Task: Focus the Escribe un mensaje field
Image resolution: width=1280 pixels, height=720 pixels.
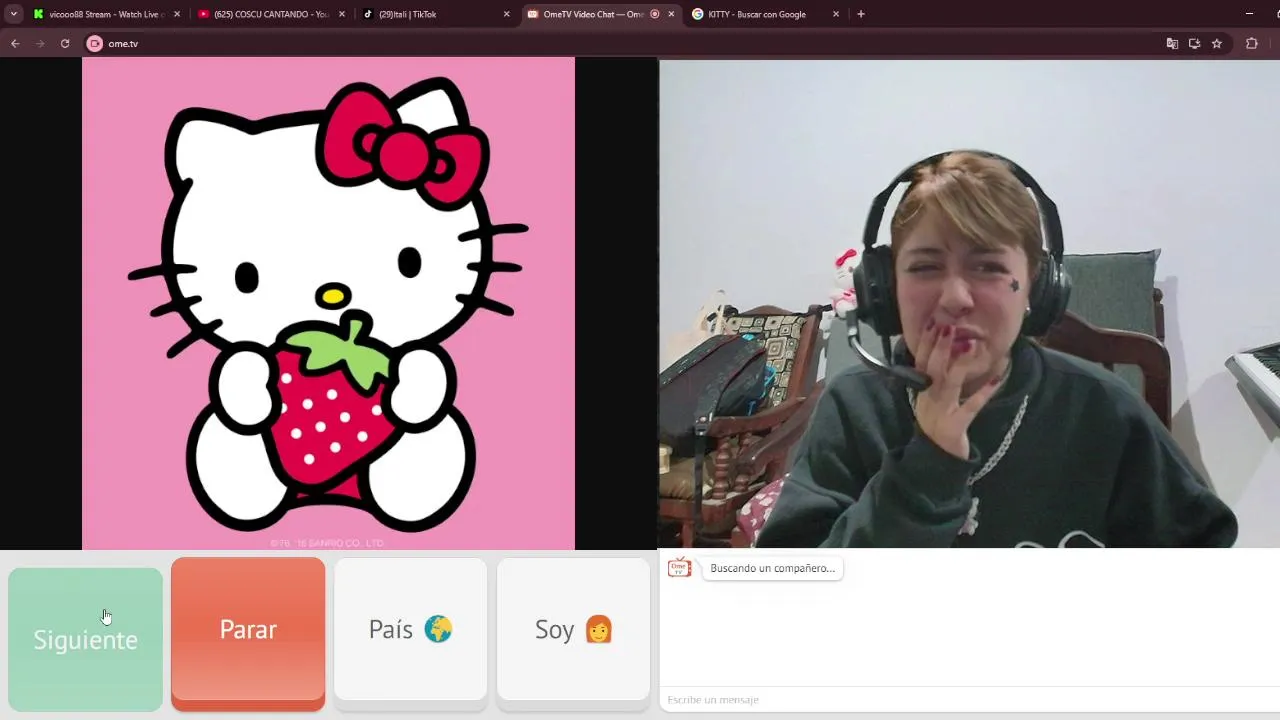Action: [970, 699]
